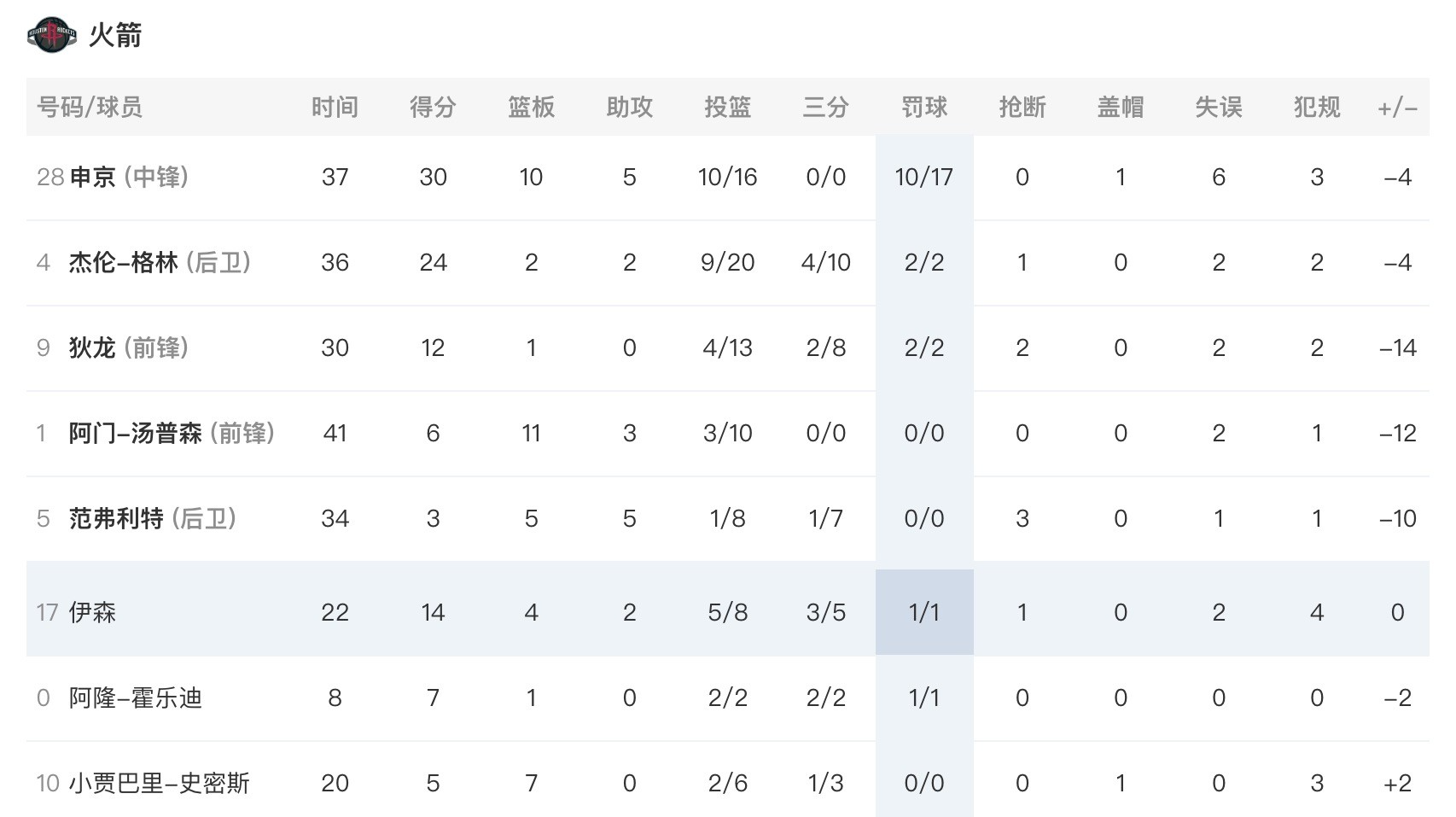This screenshot has width=1456, height=817.
Task: Sort by the 得分 column header
Action: pos(433,107)
